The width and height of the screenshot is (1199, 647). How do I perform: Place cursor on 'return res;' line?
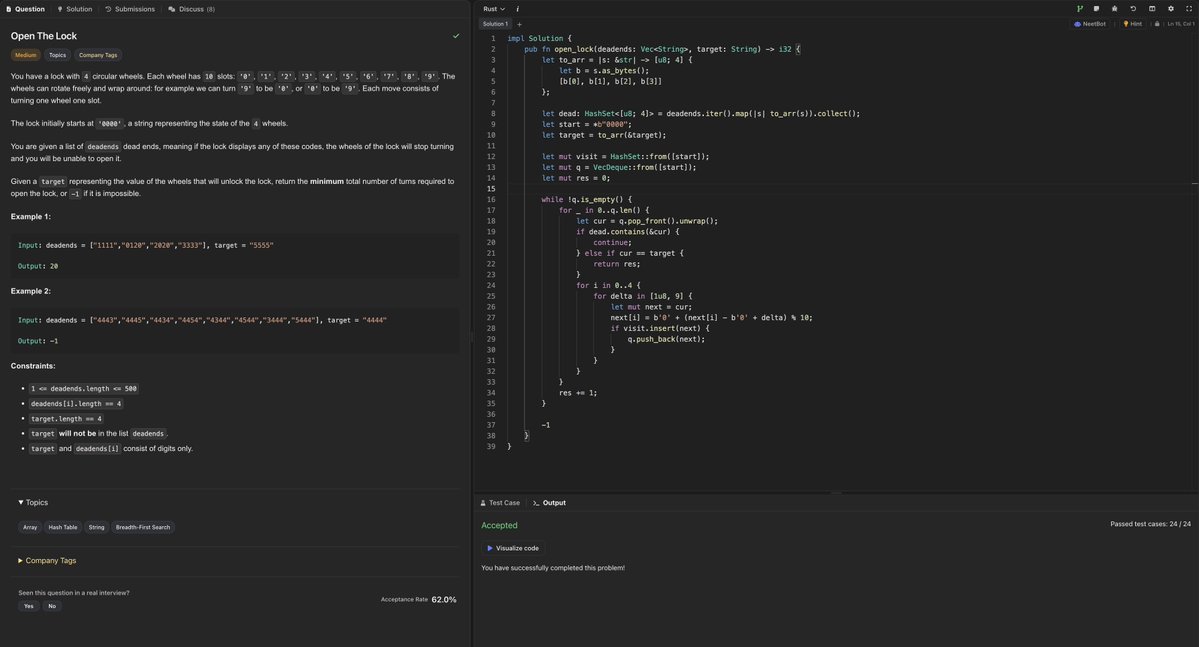tap(616, 264)
